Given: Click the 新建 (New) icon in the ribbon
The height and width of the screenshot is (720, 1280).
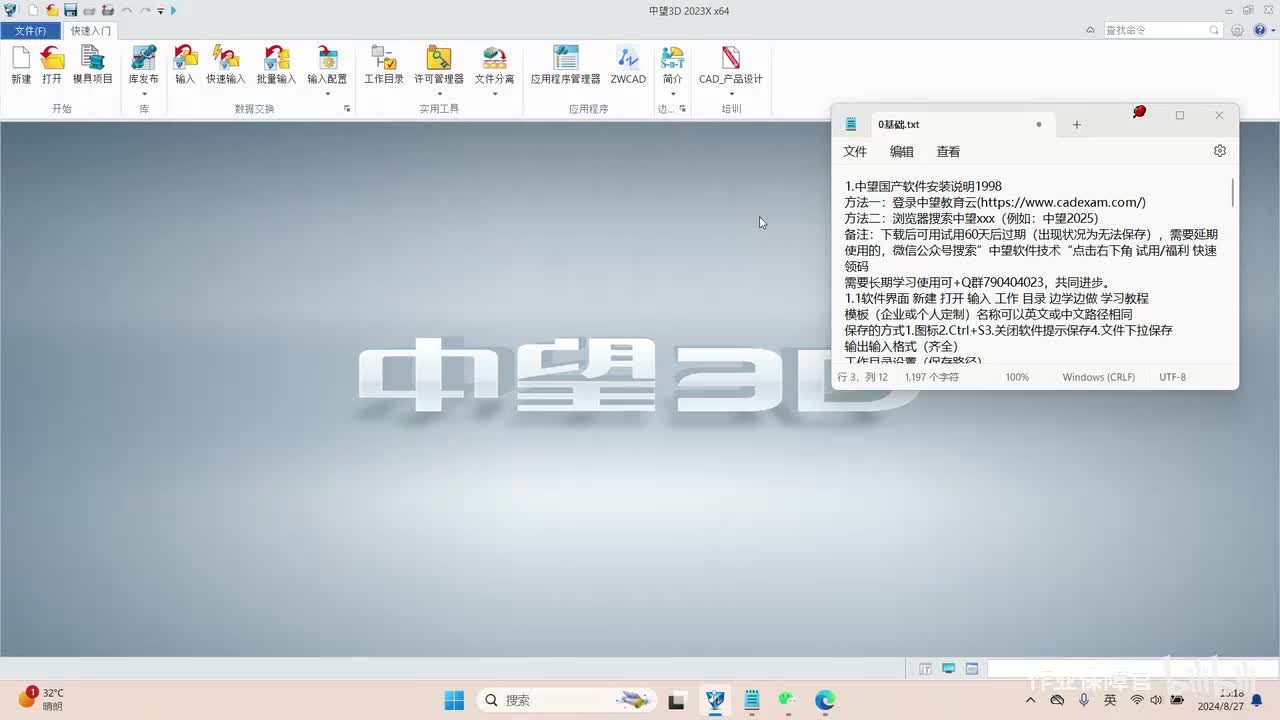Looking at the screenshot, I should pyautogui.click(x=21, y=58).
